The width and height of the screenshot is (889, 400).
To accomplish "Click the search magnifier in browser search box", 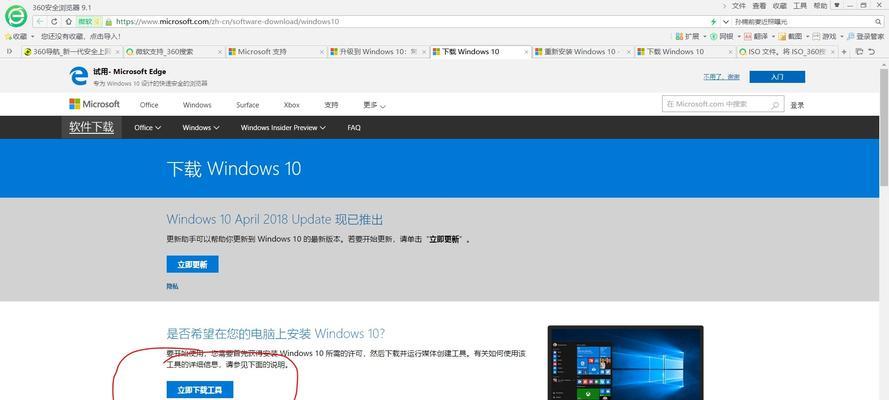I will (877, 22).
